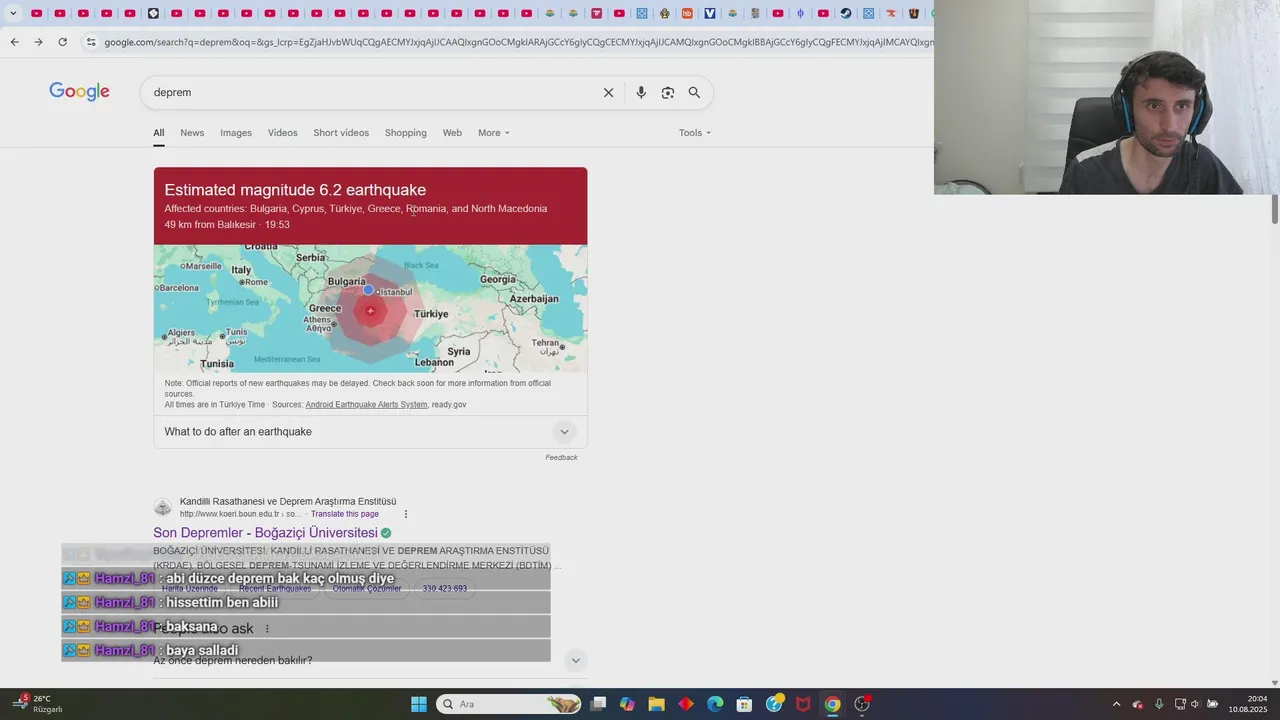The width and height of the screenshot is (1280, 720).
Task: Open Microsoft Store from taskbar
Action: (x=744, y=704)
